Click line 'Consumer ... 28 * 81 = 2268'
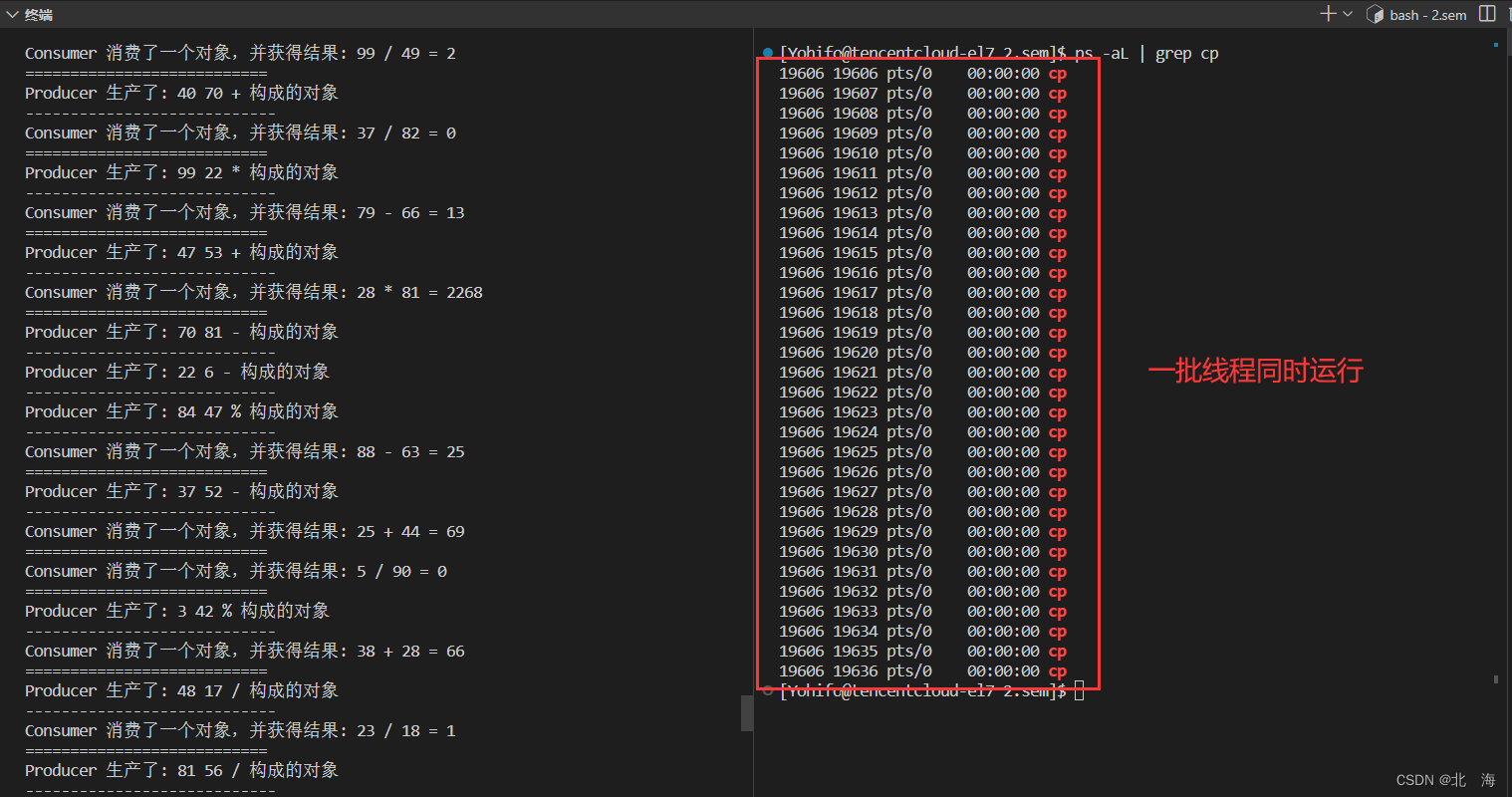The image size is (1512, 797). [254, 292]
